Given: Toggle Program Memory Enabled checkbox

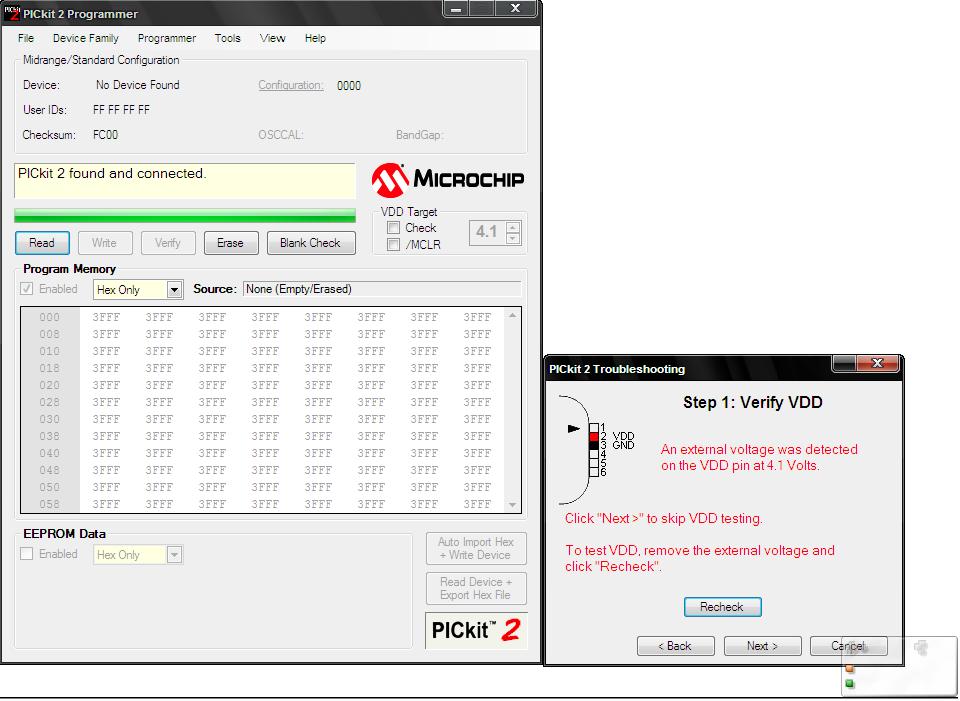Looking at the screenshot, I should coord(26,288).
